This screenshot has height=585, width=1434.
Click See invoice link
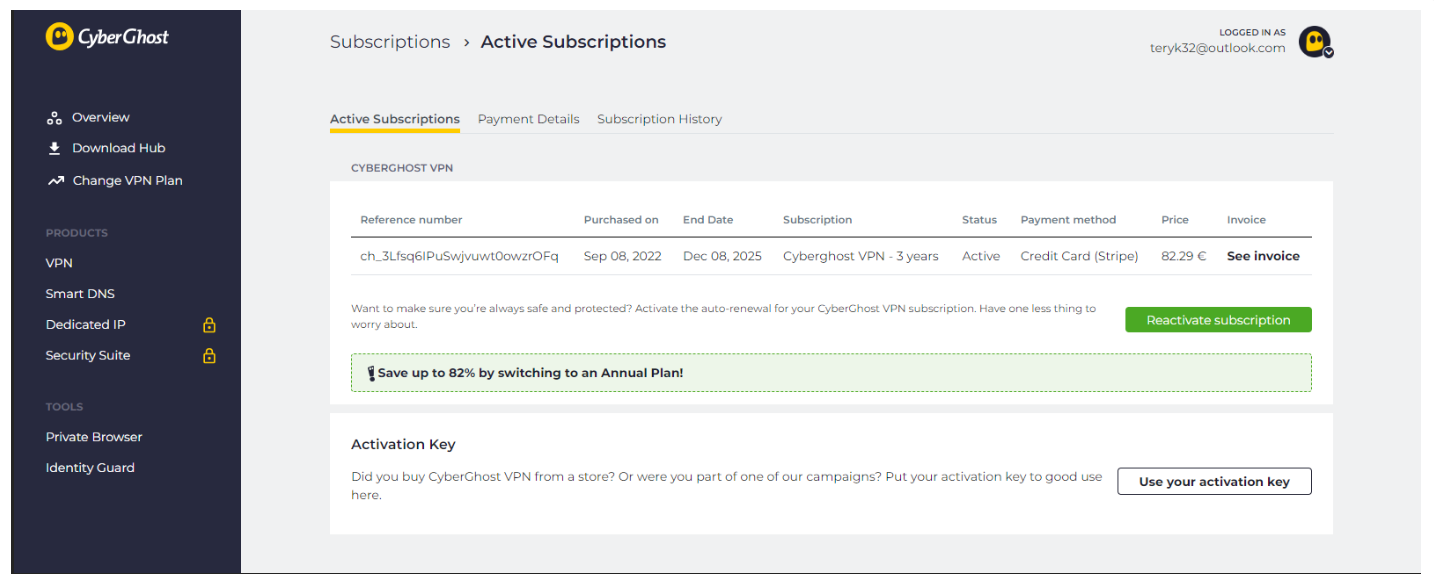pyautogui.click(x=1263, y=256)
